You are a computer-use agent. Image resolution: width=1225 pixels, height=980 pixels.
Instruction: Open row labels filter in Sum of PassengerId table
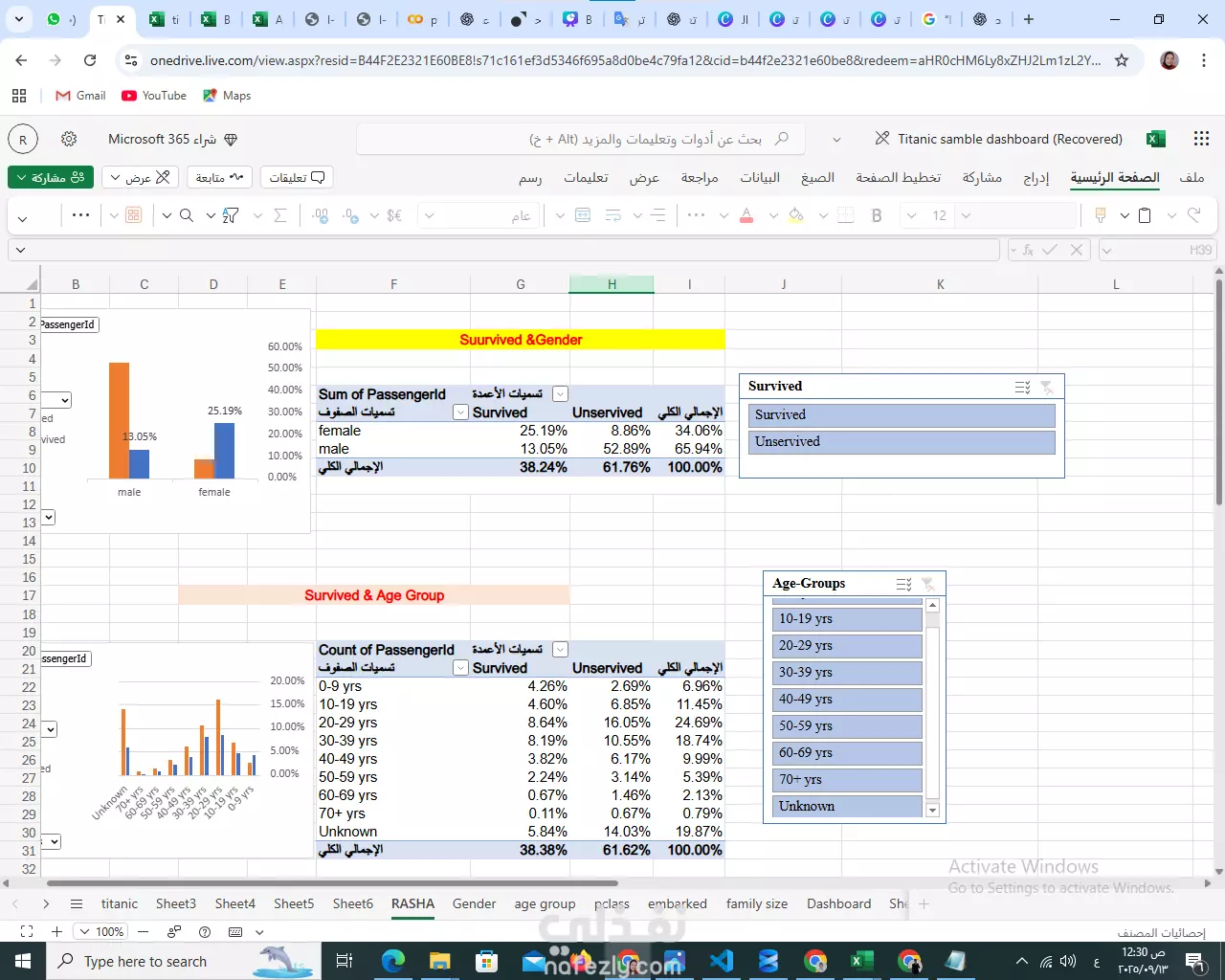460,412
